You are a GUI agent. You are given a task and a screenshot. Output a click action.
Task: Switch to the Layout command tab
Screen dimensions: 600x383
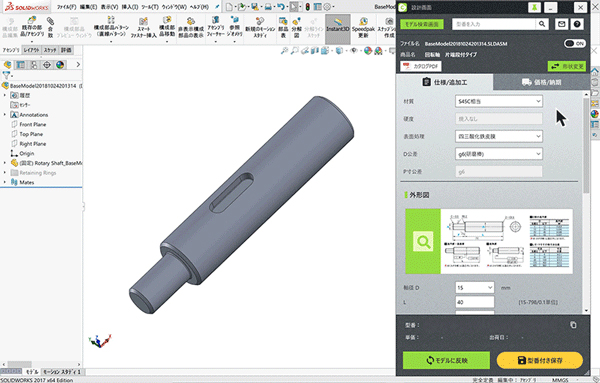(31, 50)
